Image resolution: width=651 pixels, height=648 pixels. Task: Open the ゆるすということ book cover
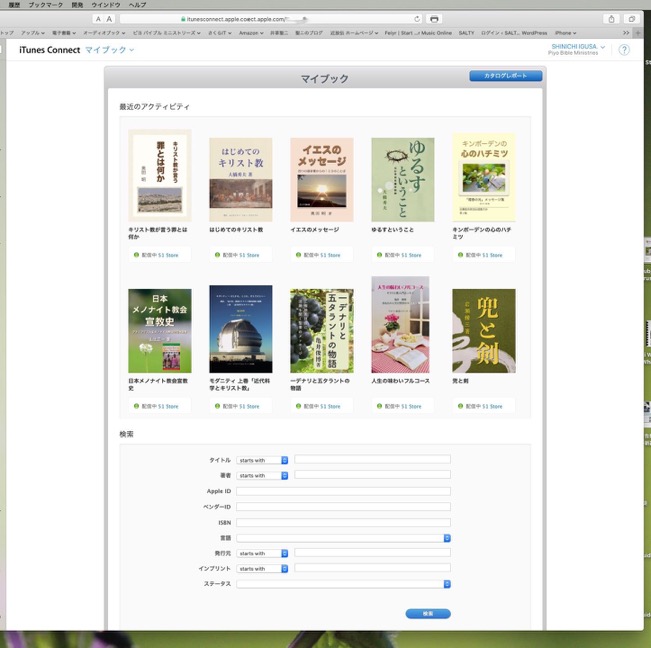[x=402, y=179]
